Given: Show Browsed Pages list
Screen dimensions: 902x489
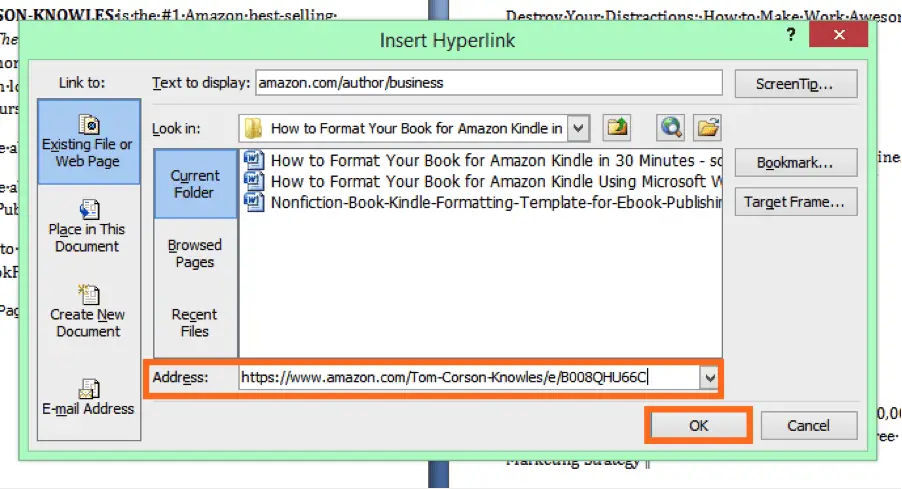Looking at the screenshot, I should click(x=195, y=254).
